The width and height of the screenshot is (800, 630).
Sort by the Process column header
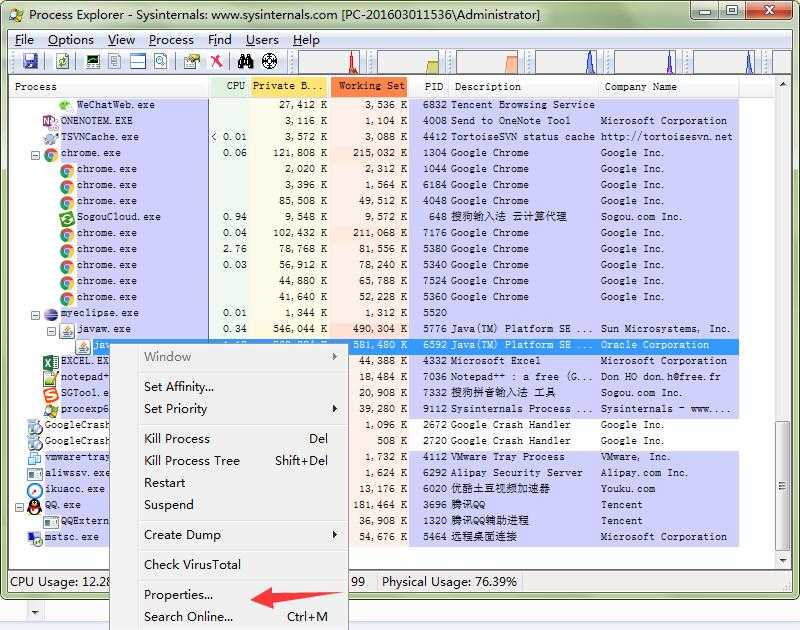(x=109, y=87)
